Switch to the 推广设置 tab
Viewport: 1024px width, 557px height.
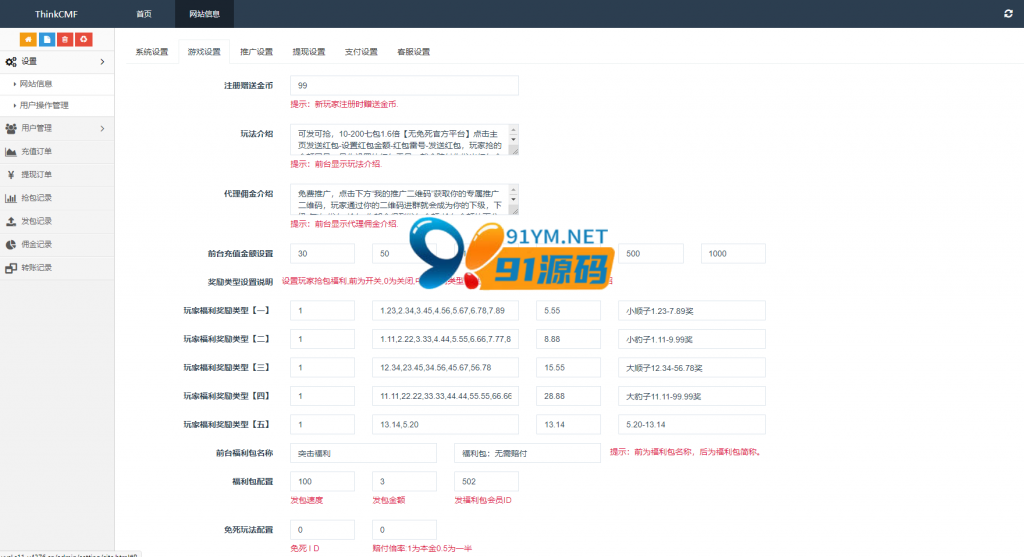click(x=257, y=52)
